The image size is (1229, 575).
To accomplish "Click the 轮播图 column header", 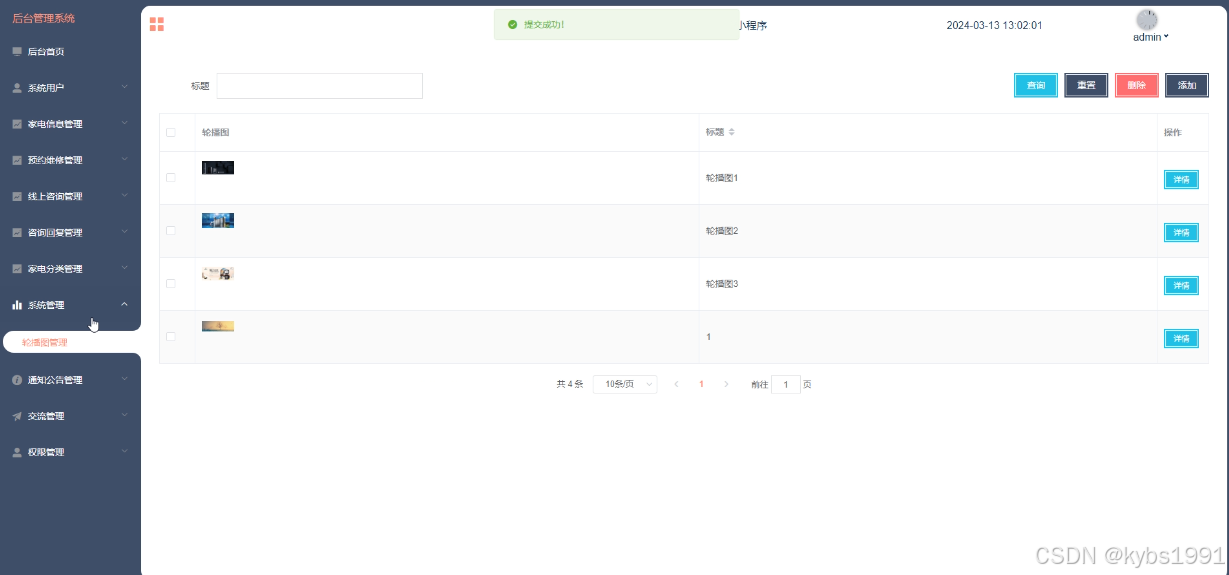I will 215,132.
